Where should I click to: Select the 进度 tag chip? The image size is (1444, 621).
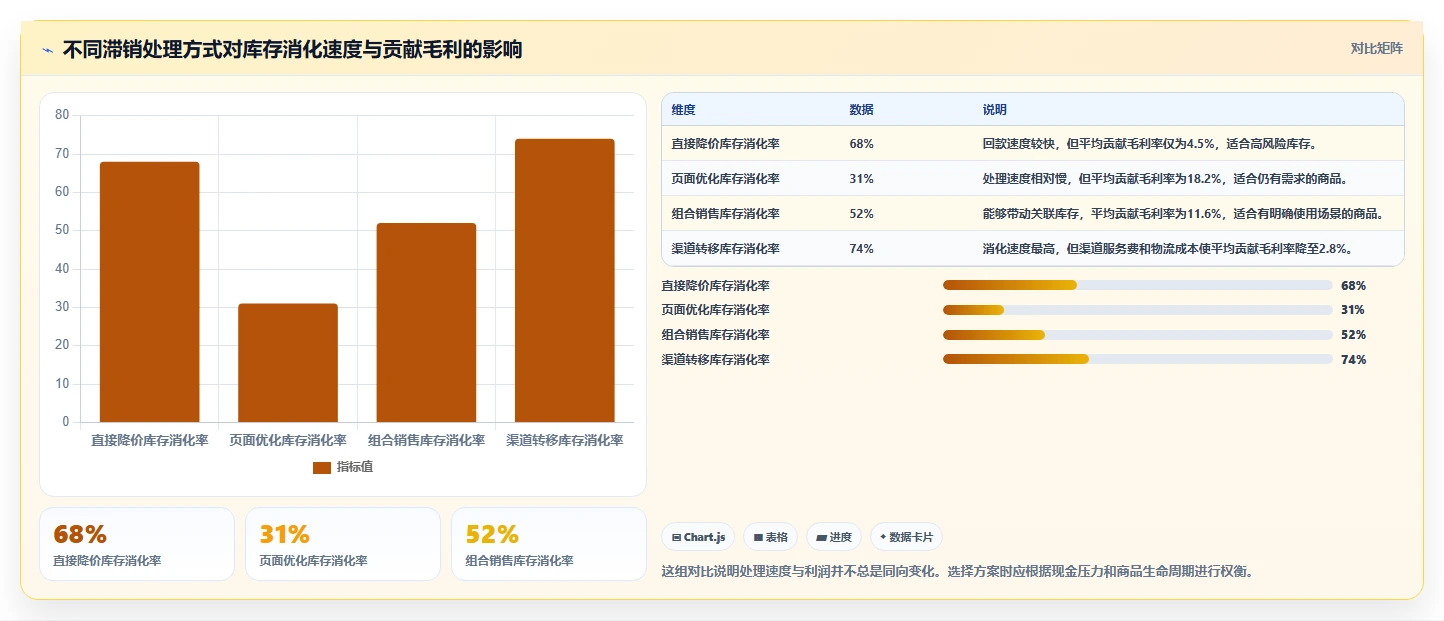coord(834,537)
